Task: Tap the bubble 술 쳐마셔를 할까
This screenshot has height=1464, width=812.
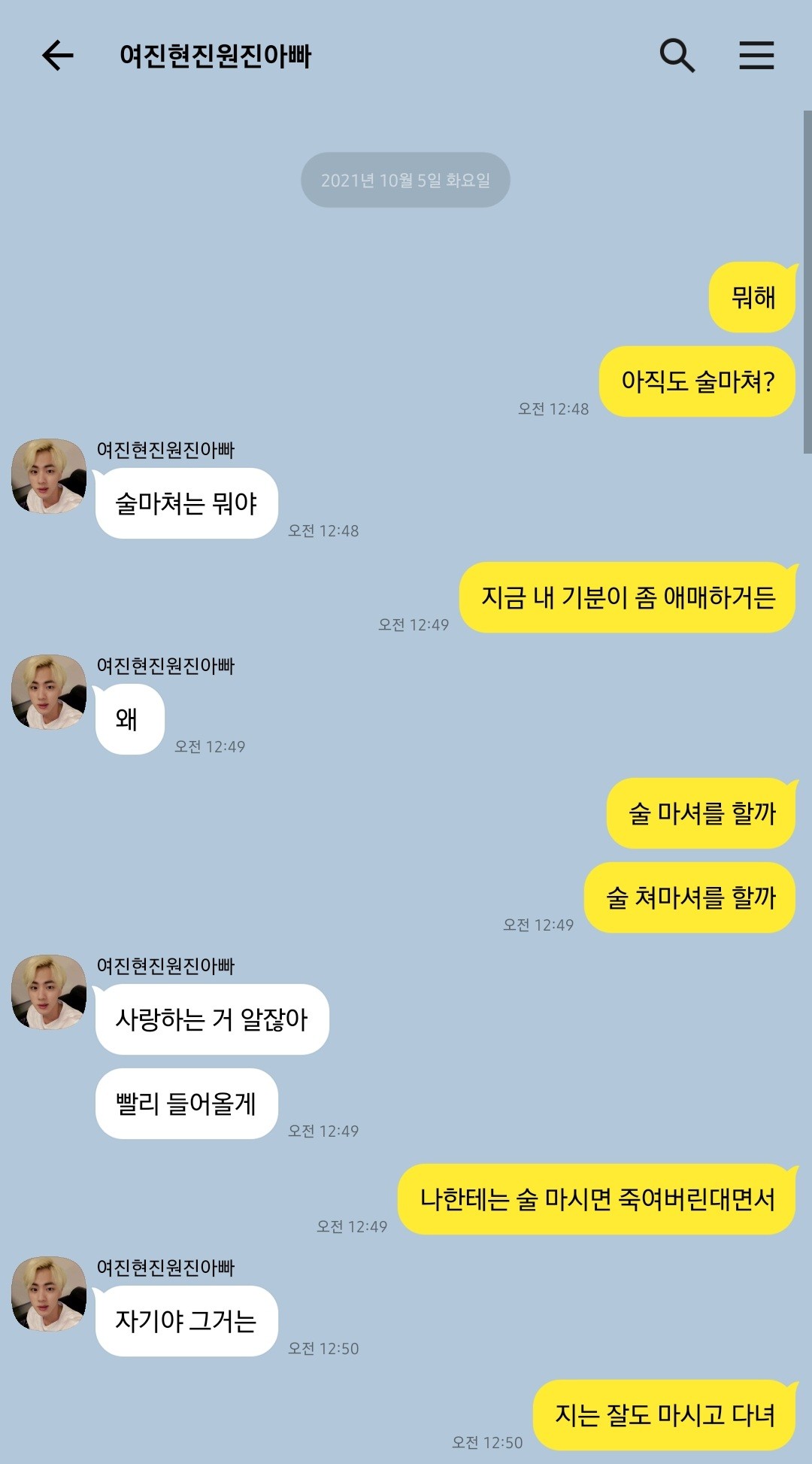Action: tap(690, 898)
